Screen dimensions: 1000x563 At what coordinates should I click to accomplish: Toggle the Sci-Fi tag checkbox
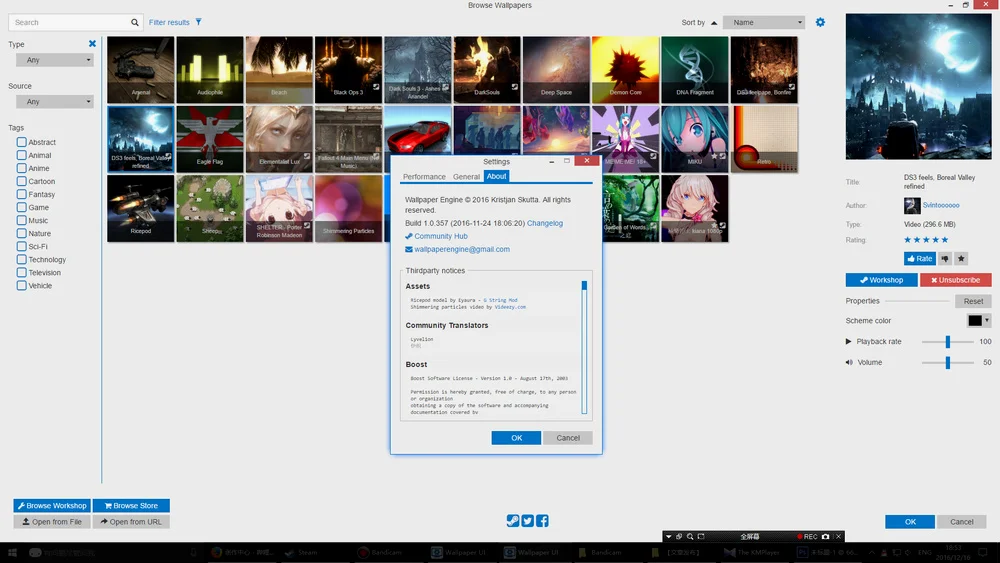[22, 247]
